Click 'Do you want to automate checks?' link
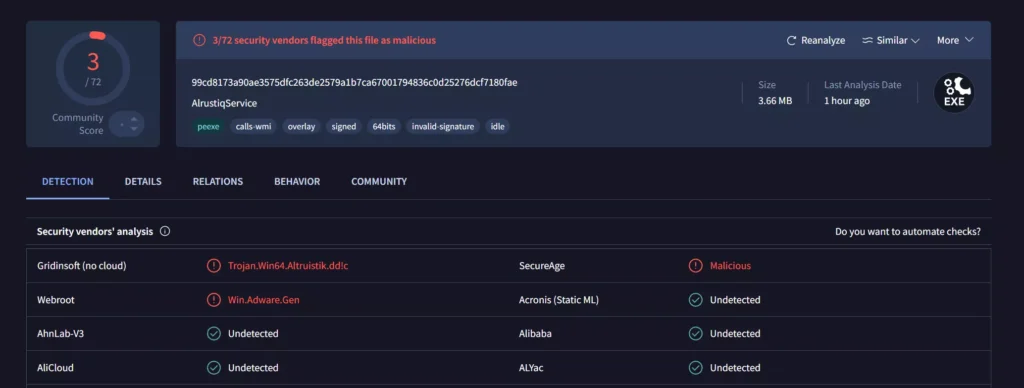 [x=908, y=231]
